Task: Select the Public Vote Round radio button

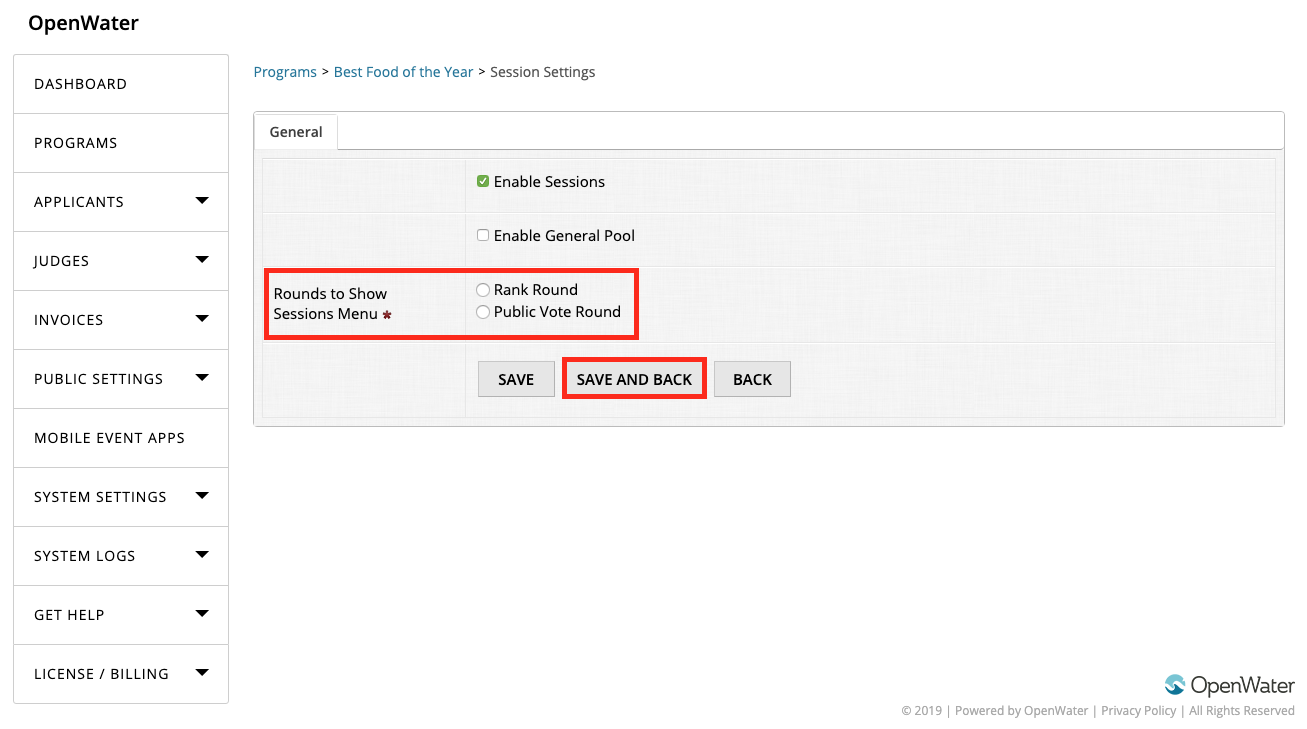Action: tap(483, 312)
